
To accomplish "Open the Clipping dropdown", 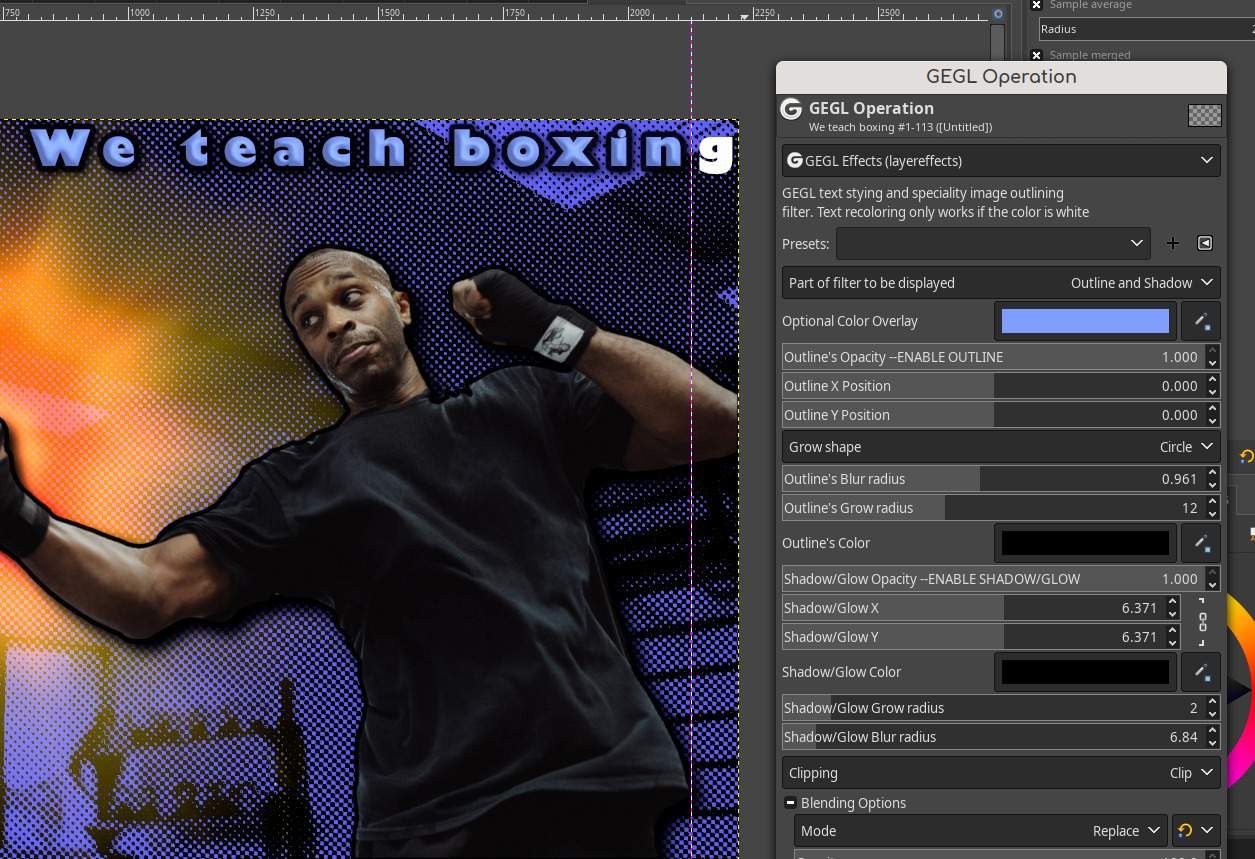I will 1001,773.
